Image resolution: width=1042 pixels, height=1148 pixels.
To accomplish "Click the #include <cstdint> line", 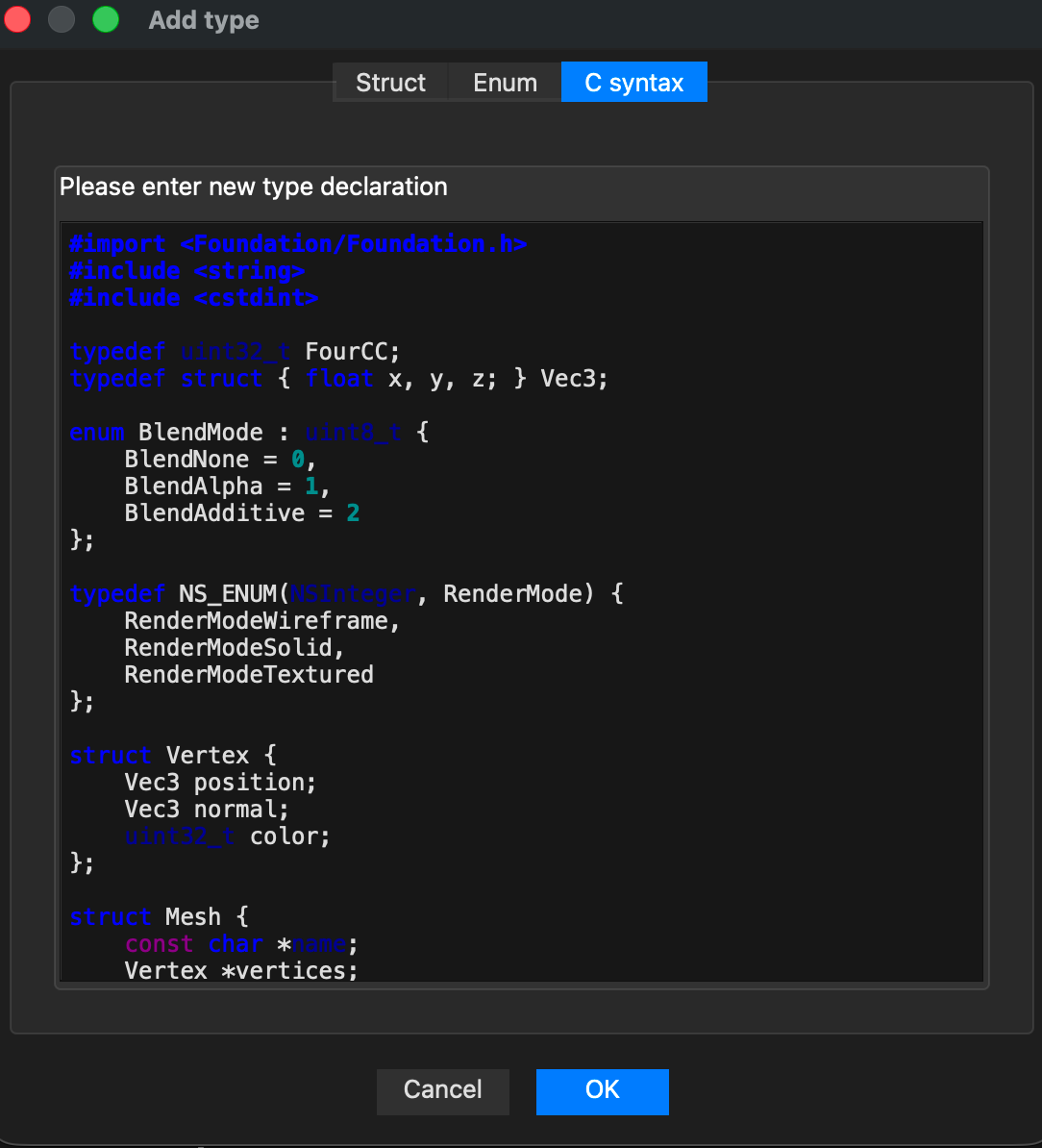I will (193, 298).
